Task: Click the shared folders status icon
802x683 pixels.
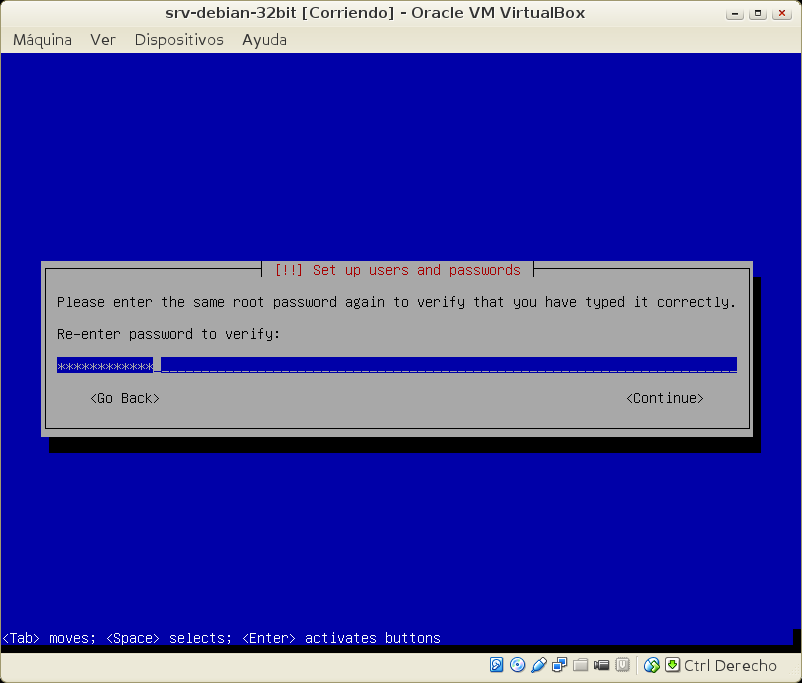Action: point(580,665)
